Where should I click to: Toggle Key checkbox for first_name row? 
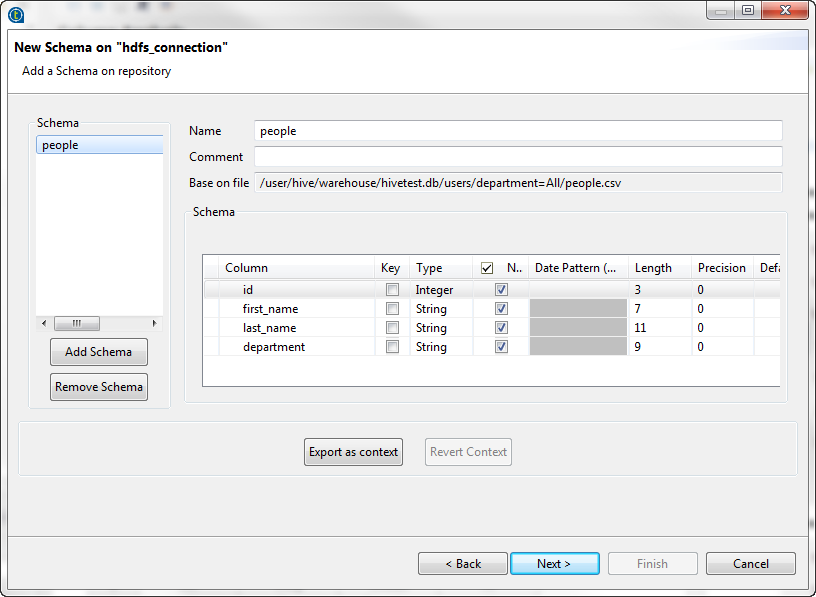tap(392, 309)
